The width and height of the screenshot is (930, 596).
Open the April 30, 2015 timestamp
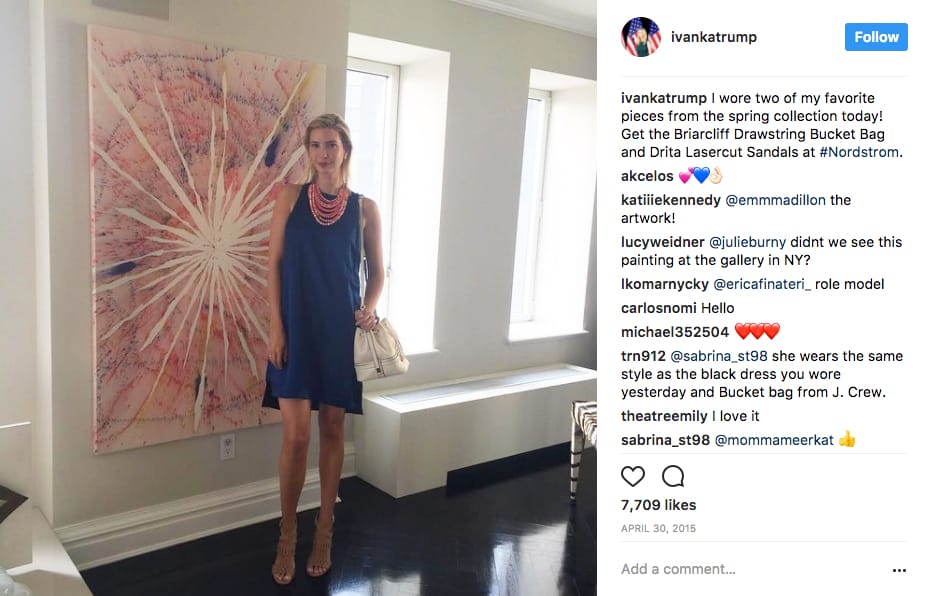pyautogui.click(x=658, y=528)
